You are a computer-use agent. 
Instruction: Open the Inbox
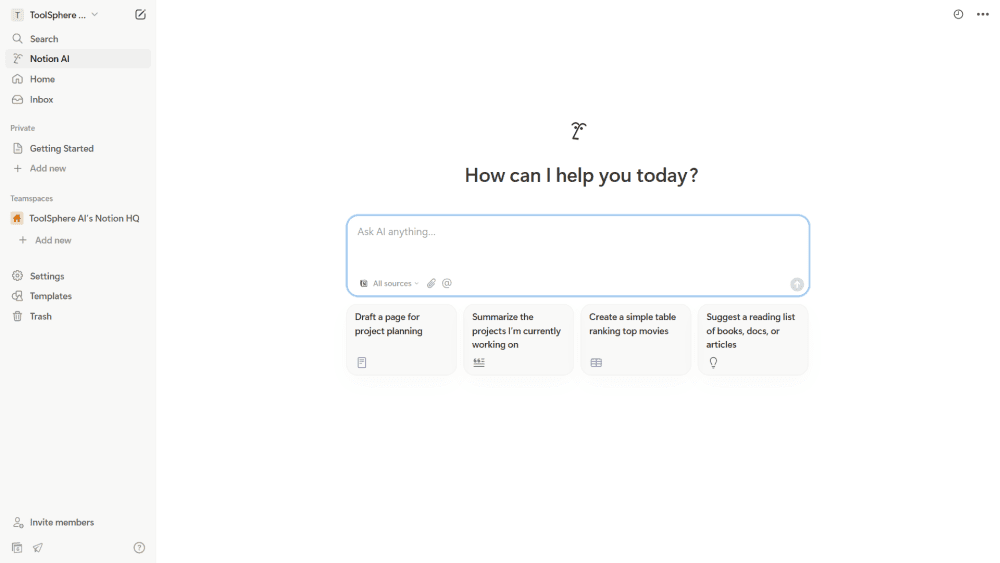pos(41,100)
